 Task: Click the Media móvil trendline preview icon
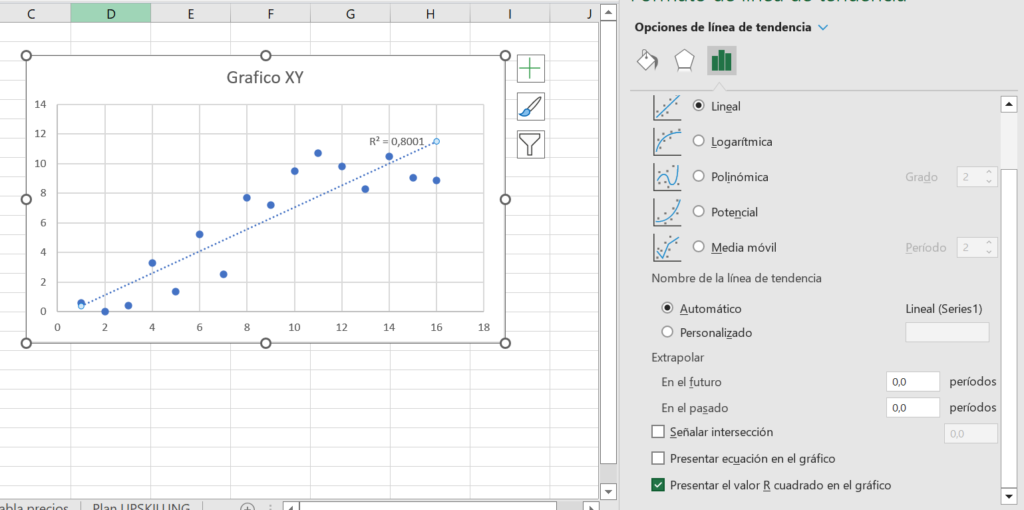coord(667,247)
